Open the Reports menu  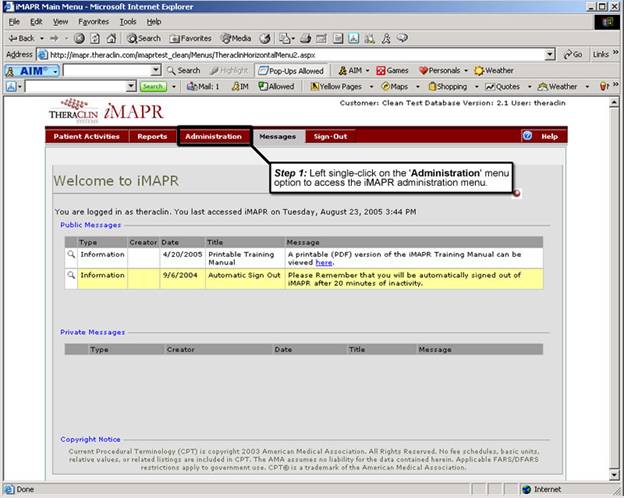152,136
